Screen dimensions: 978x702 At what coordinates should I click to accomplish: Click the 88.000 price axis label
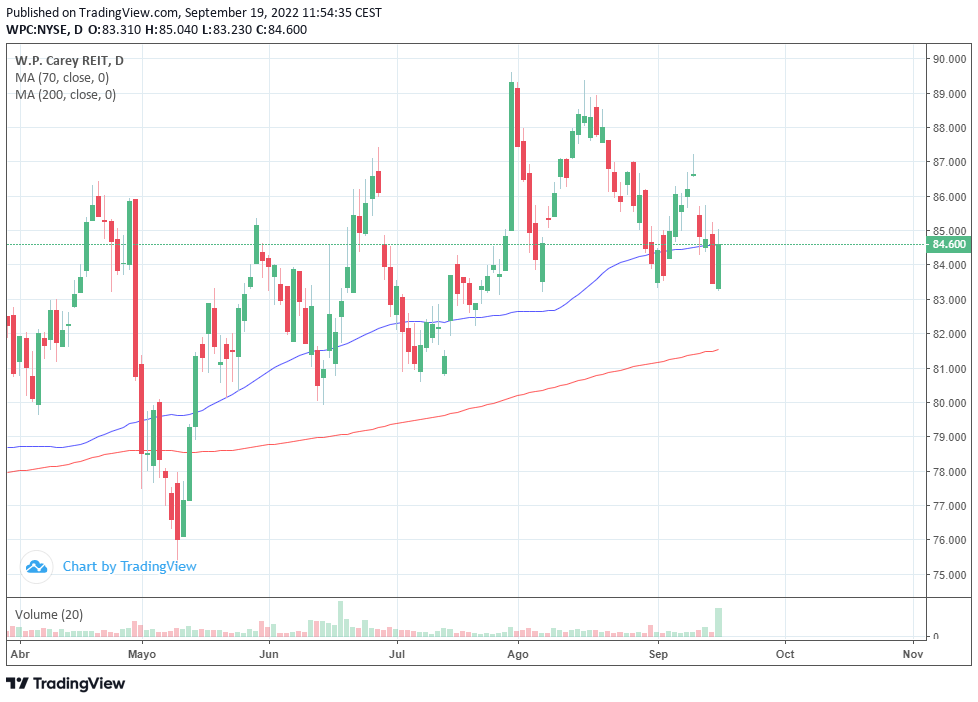click(x=949, y=128)
